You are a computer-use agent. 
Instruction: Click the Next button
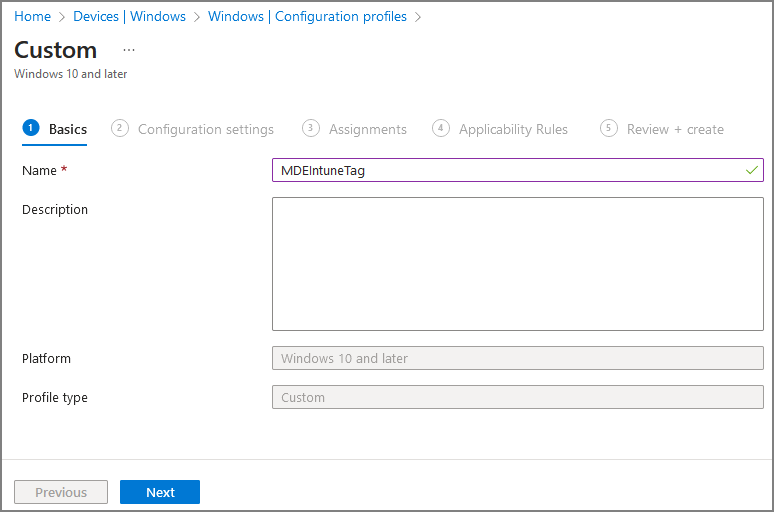pyautogui.click(x=160, y=492)
